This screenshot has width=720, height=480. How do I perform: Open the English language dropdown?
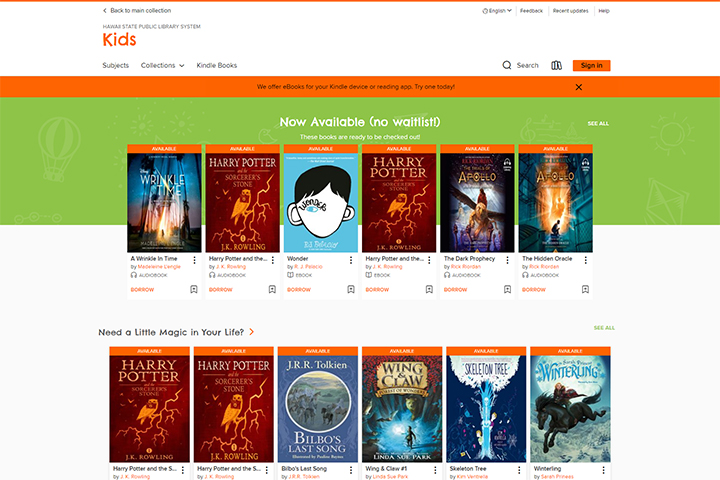click(497, 11)
